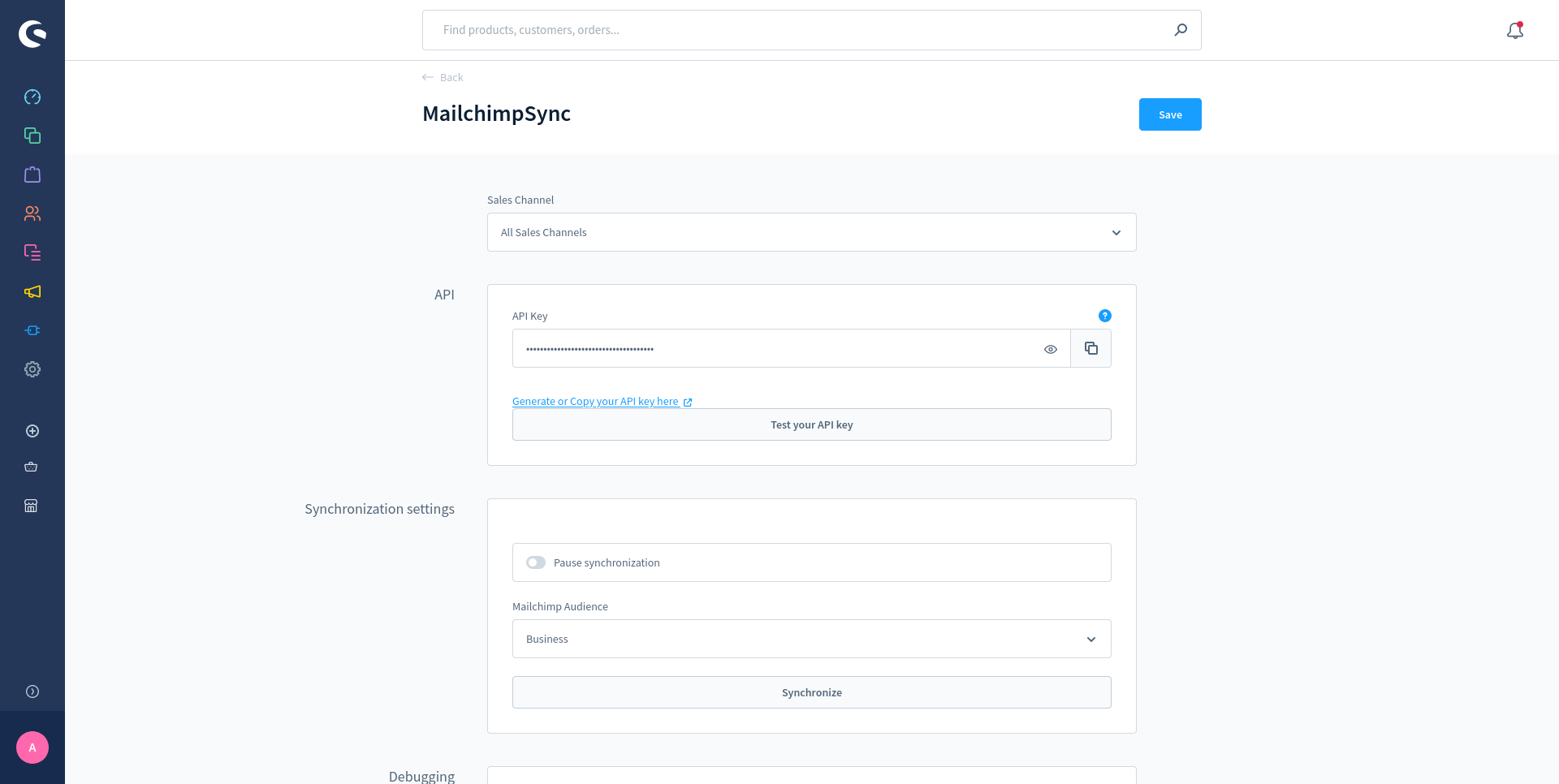
Task: Click the add sales channel plus icon
Action: click(32, 431)
